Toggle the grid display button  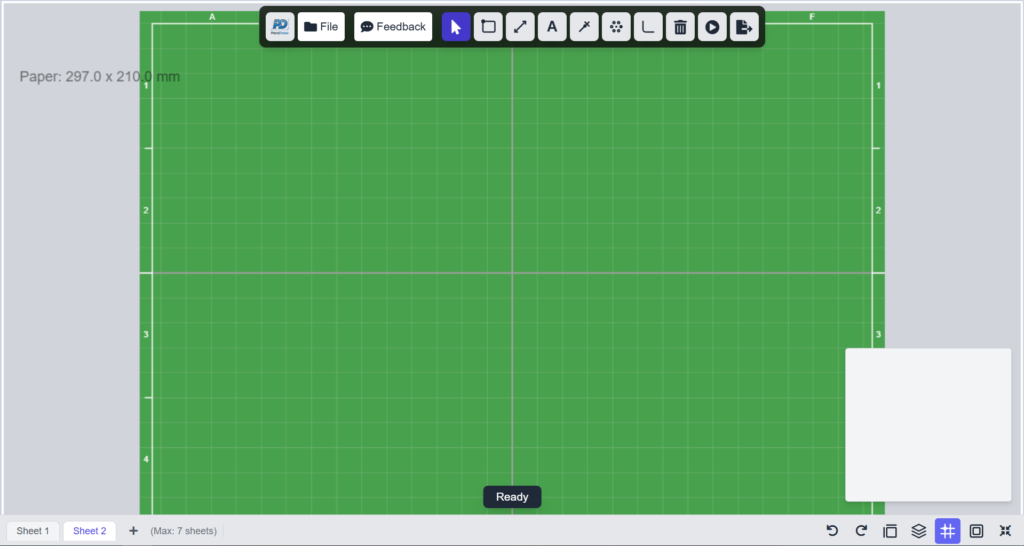click(x=948, y=531)
